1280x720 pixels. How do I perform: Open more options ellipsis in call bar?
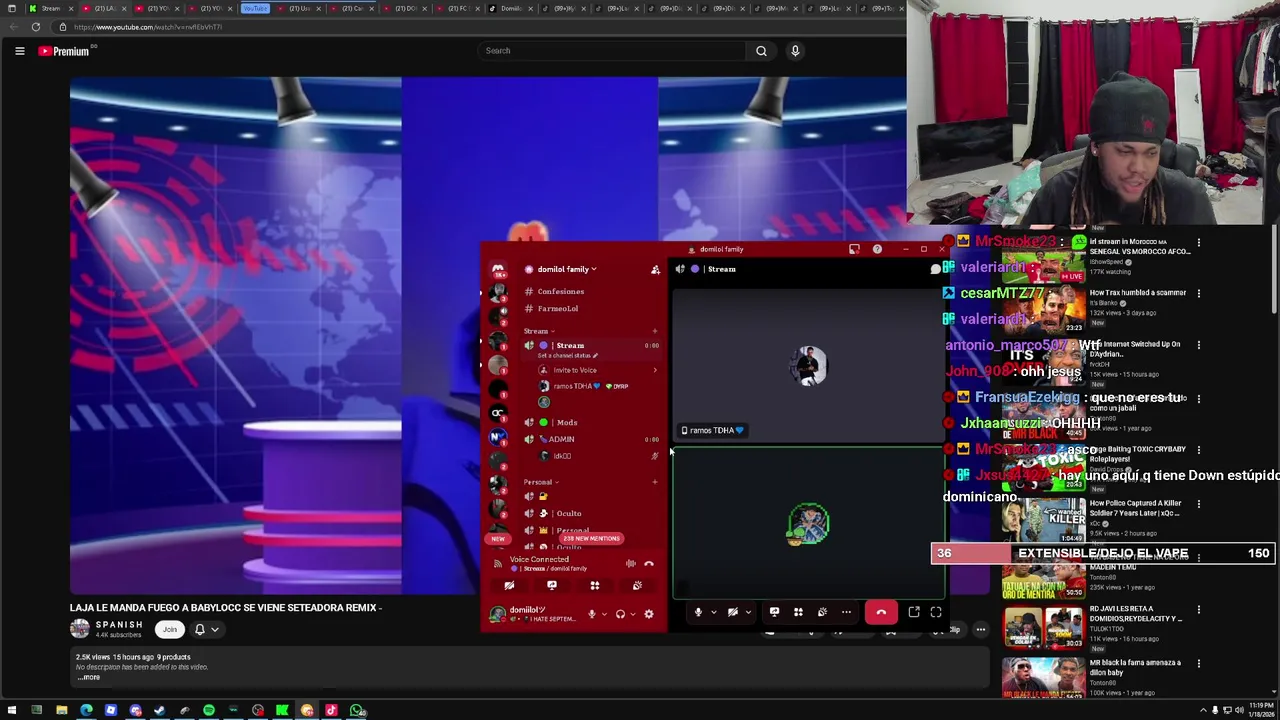pyautogui.click(x=846, y=612)
